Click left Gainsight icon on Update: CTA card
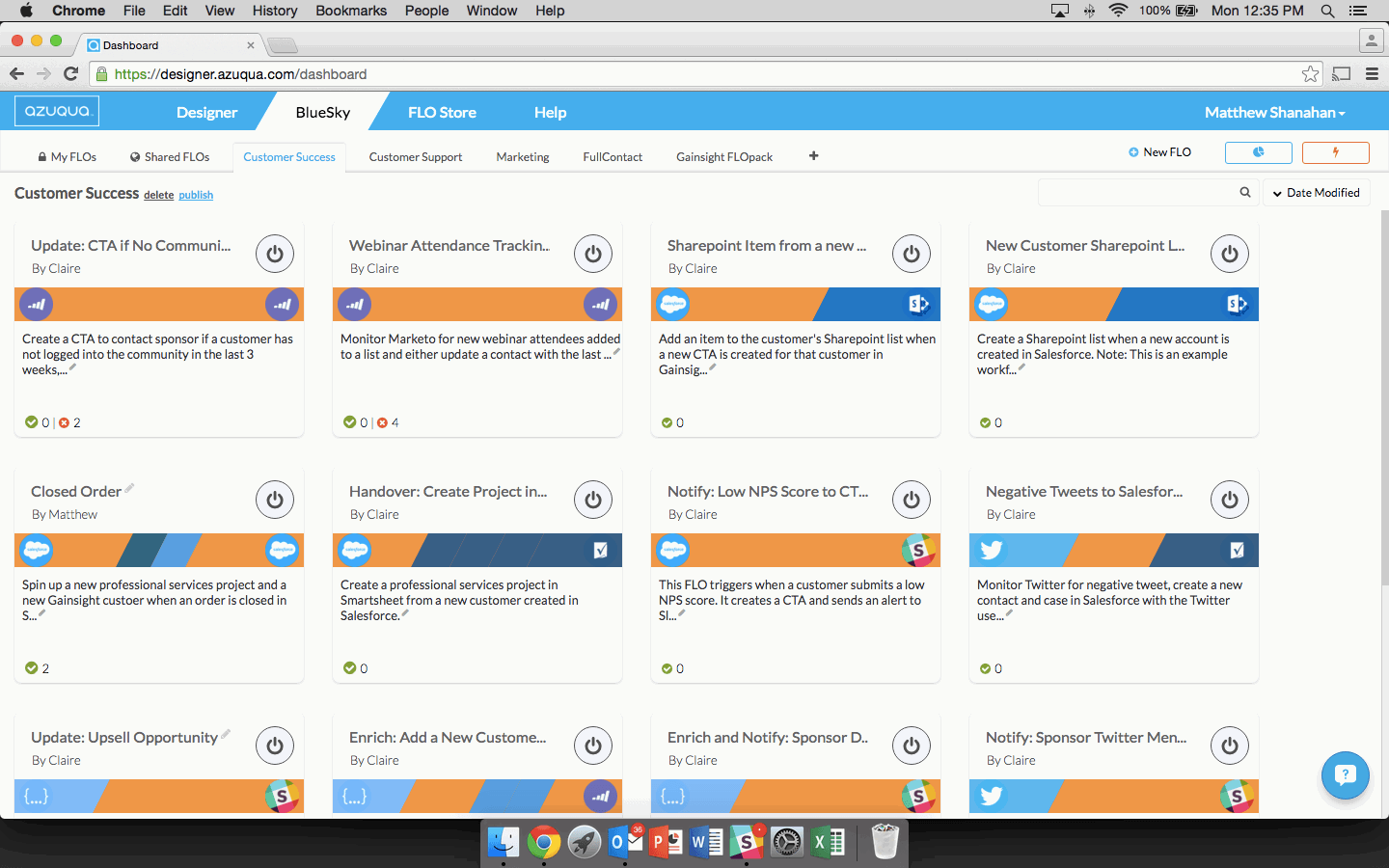Viewport: 1389px width, 868px height. pyautogui.click(x=37, y=304)
